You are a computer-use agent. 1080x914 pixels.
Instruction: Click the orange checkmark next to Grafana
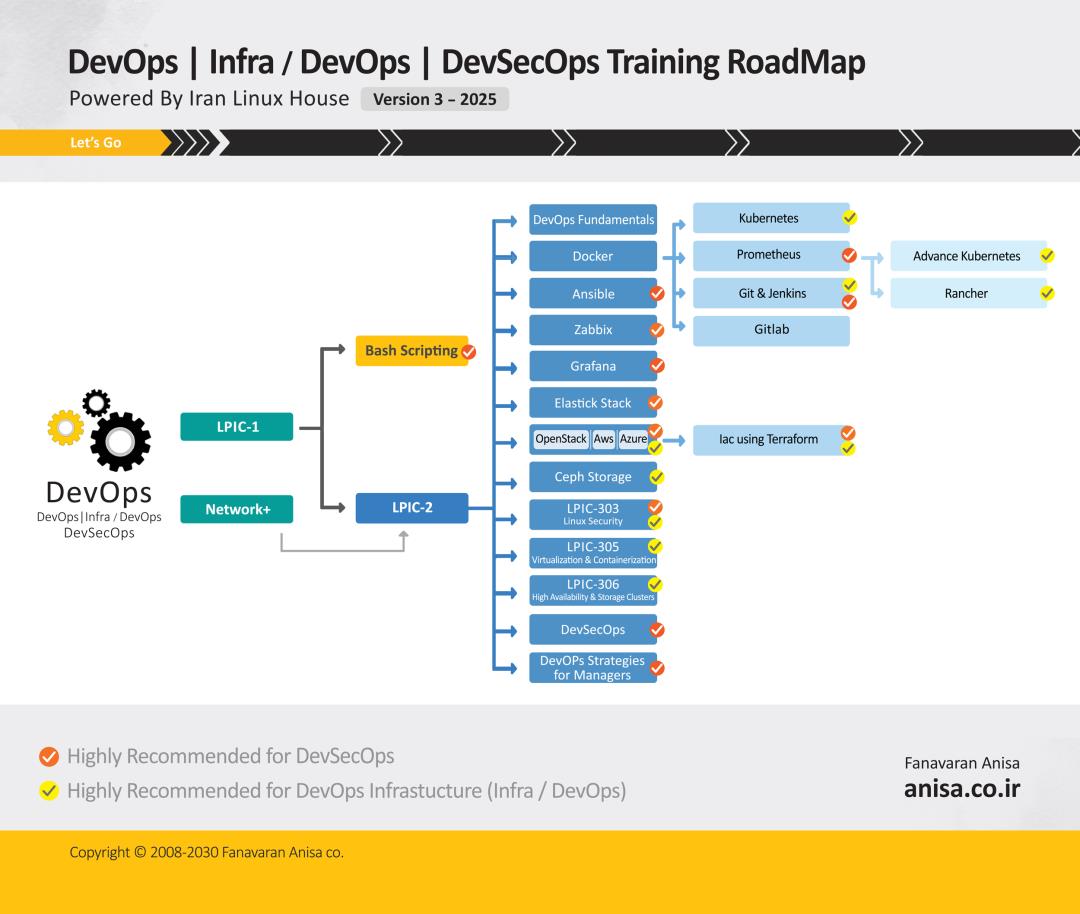pyautogui.click(x=657, y=366)
